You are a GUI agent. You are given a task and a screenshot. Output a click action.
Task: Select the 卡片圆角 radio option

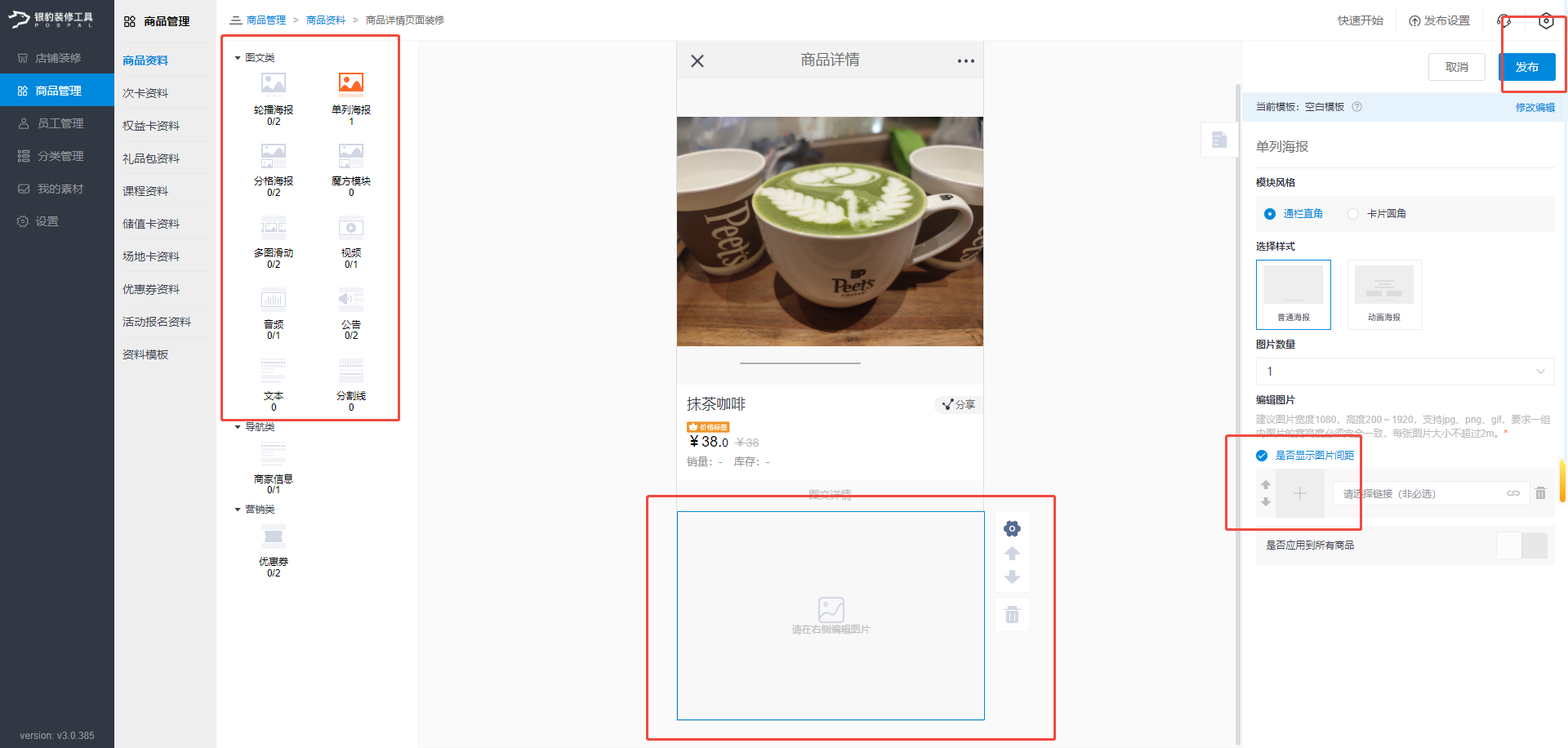(1352, 213)
